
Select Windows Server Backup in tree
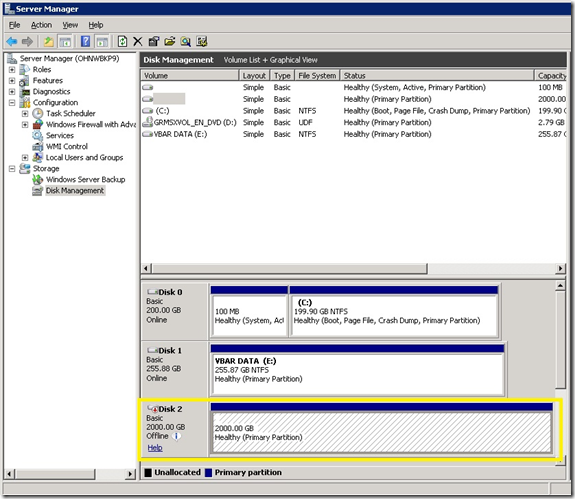coord(85,180)
